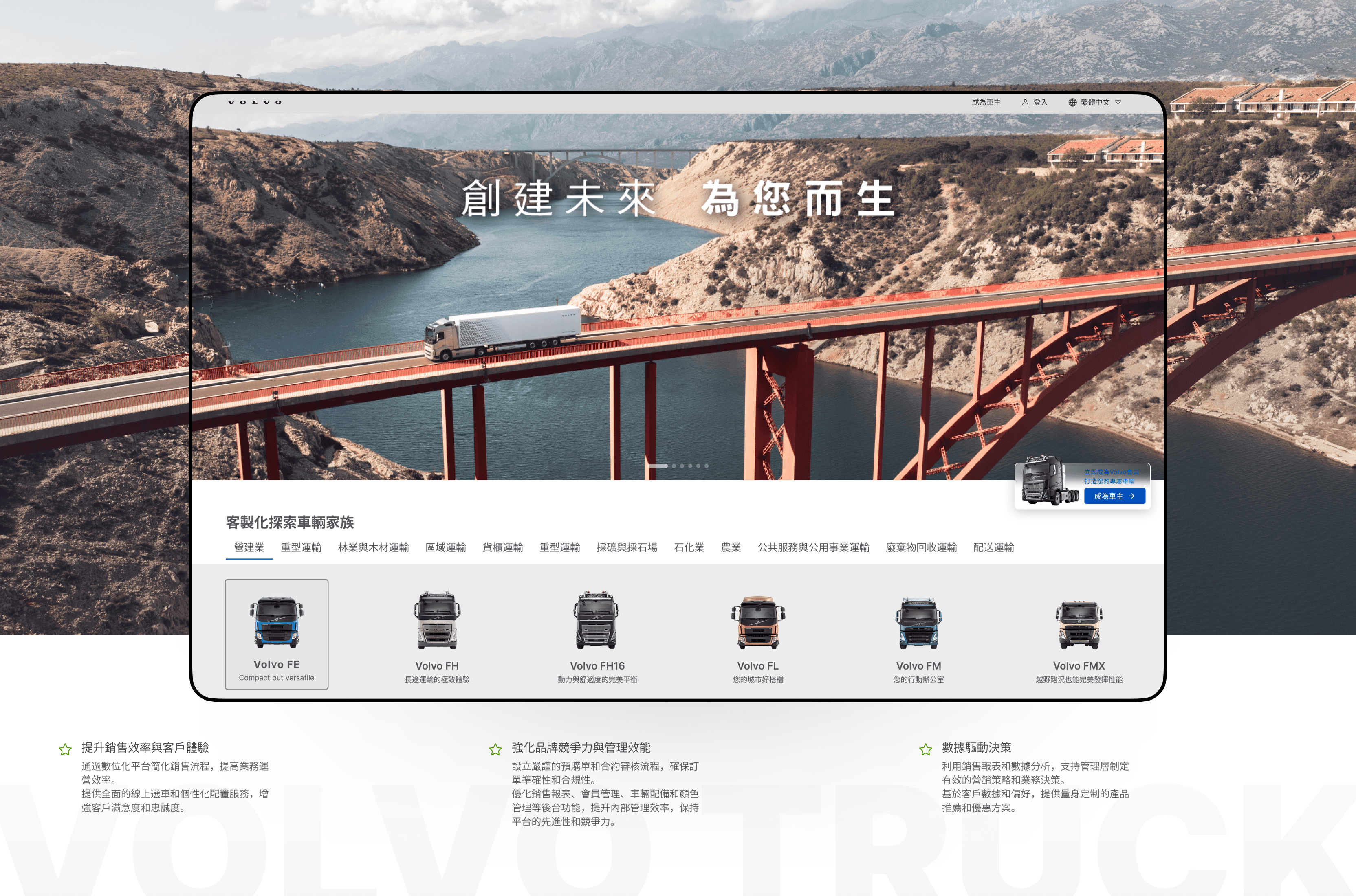Screen dimensions: 1356x896
Task: Click the 客製化探索車輛家族 section heading
Action: 290,522
